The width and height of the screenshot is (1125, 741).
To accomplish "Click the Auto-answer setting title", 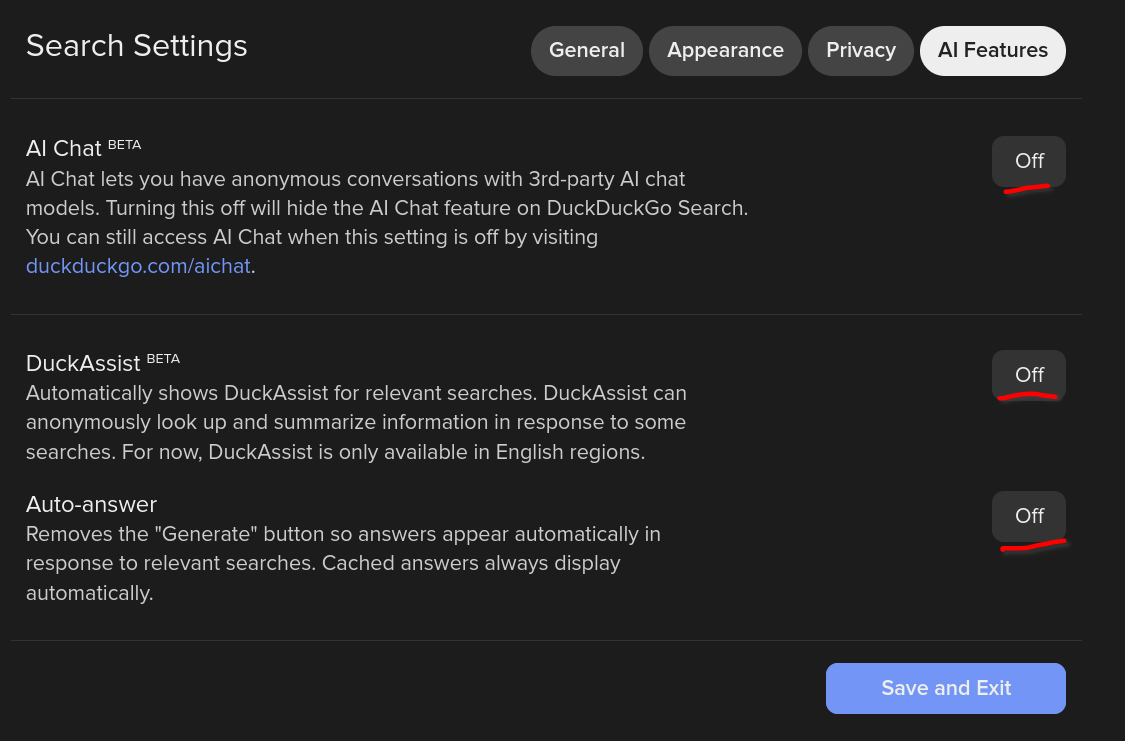I will point(91,504).
